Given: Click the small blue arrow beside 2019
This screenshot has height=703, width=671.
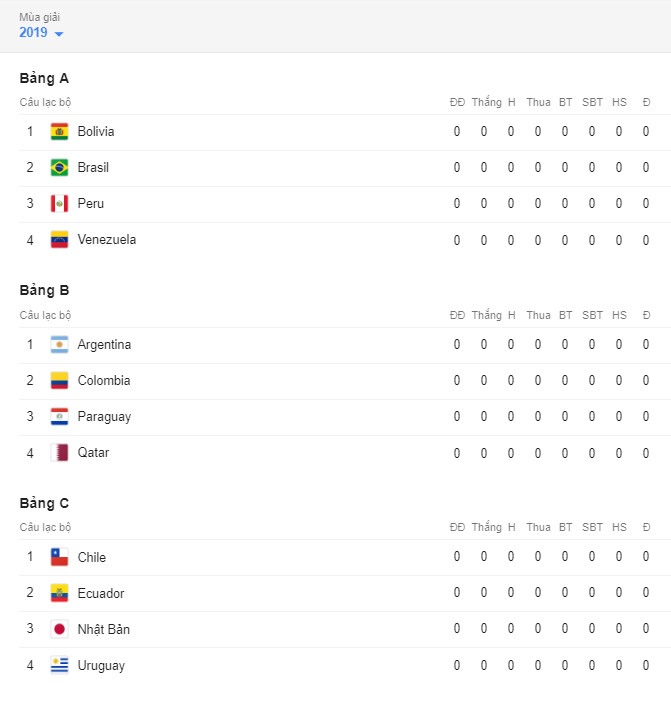Looking at the screenshot, I should [x=59, y=34].
